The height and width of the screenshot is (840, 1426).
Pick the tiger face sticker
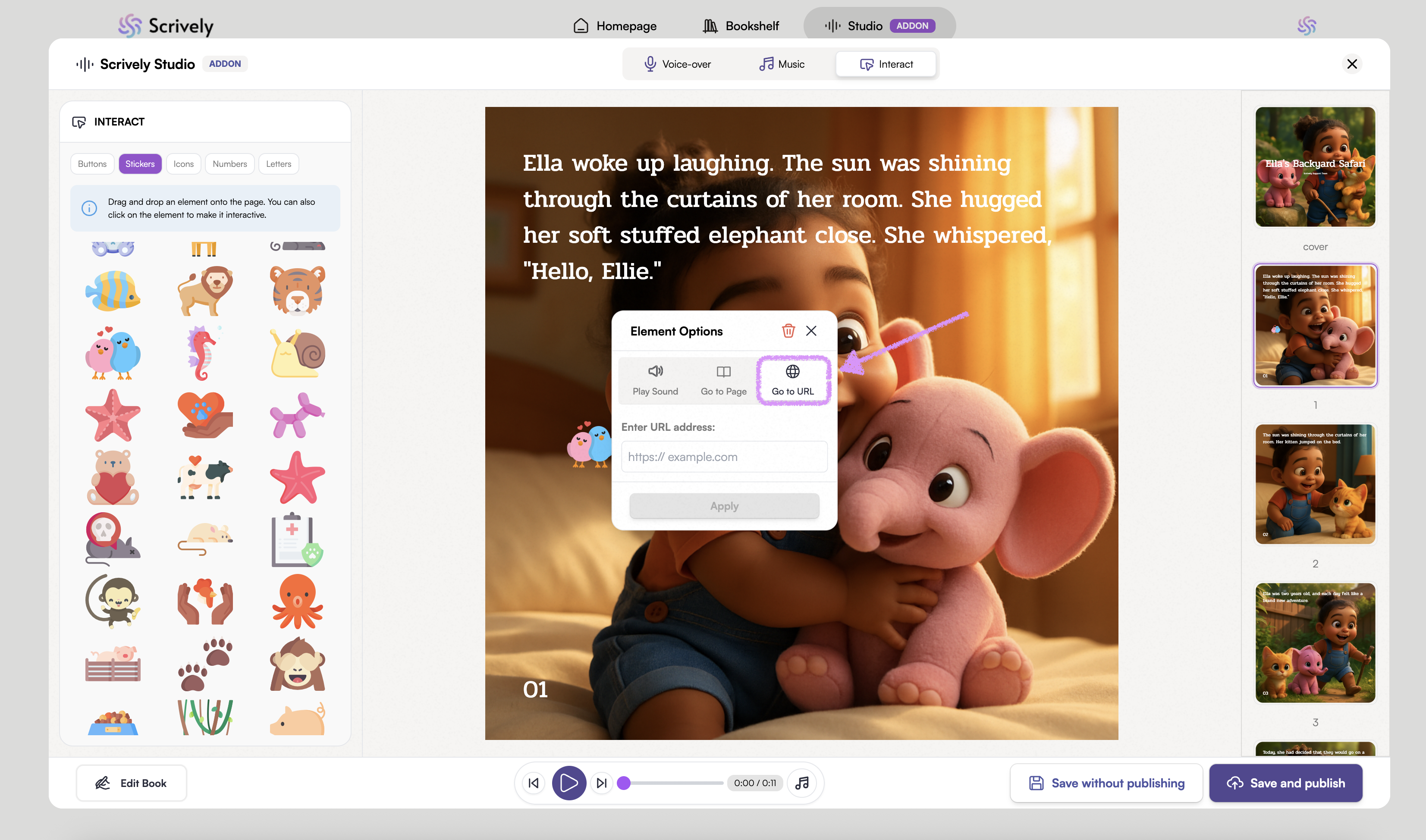[297, 290]
